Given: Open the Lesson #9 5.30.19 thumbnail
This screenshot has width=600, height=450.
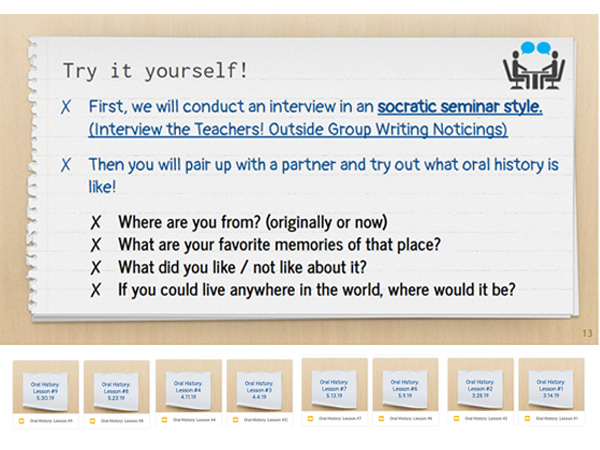Looking at the screenshot, I should tap(44, 386).
